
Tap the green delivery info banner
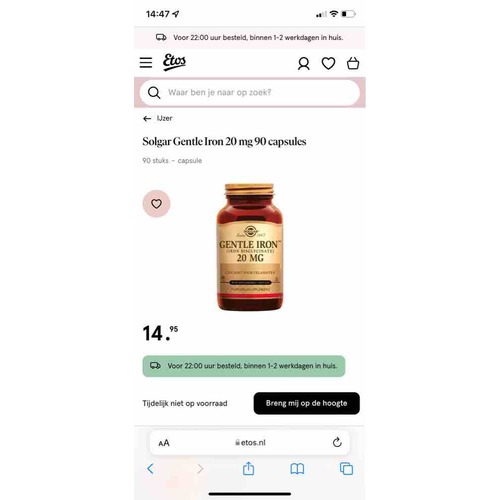244,366
